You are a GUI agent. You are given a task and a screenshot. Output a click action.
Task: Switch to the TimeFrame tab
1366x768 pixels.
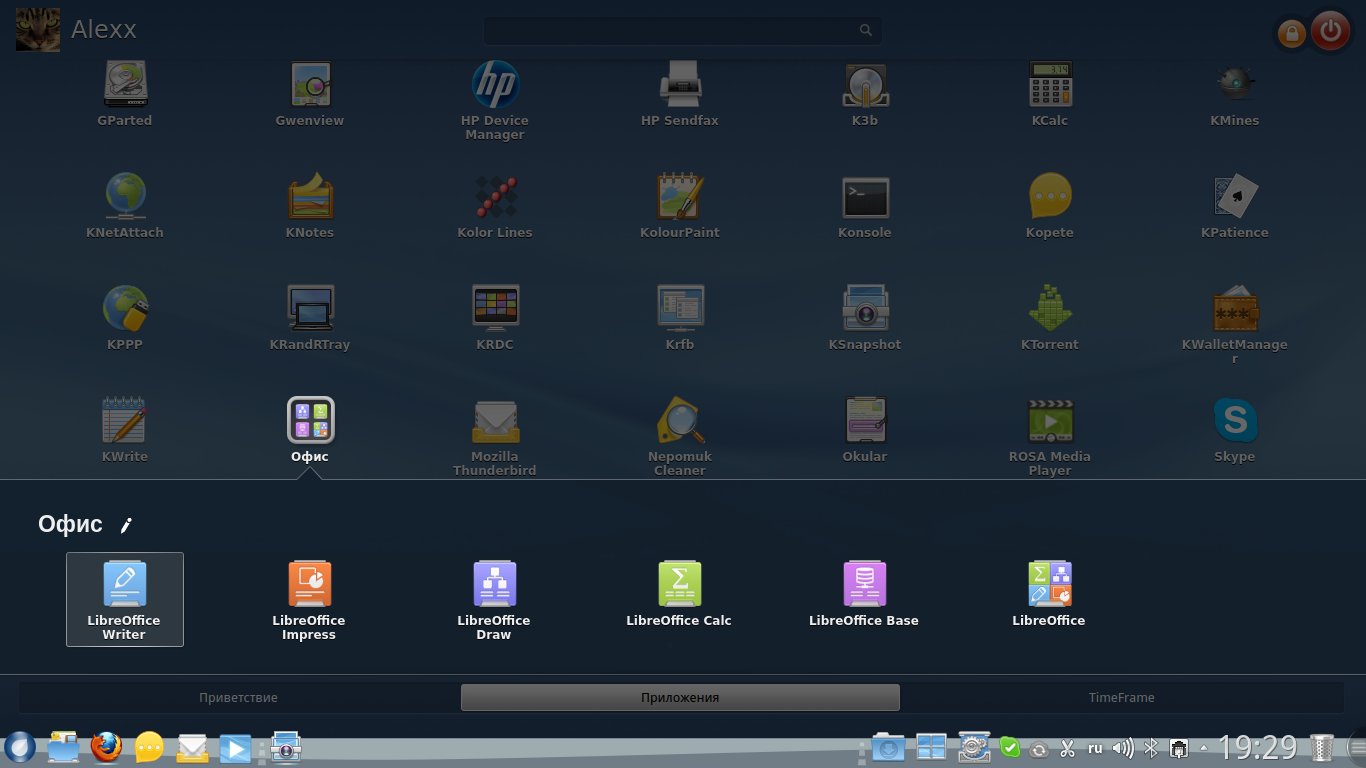click(1121, 697)
